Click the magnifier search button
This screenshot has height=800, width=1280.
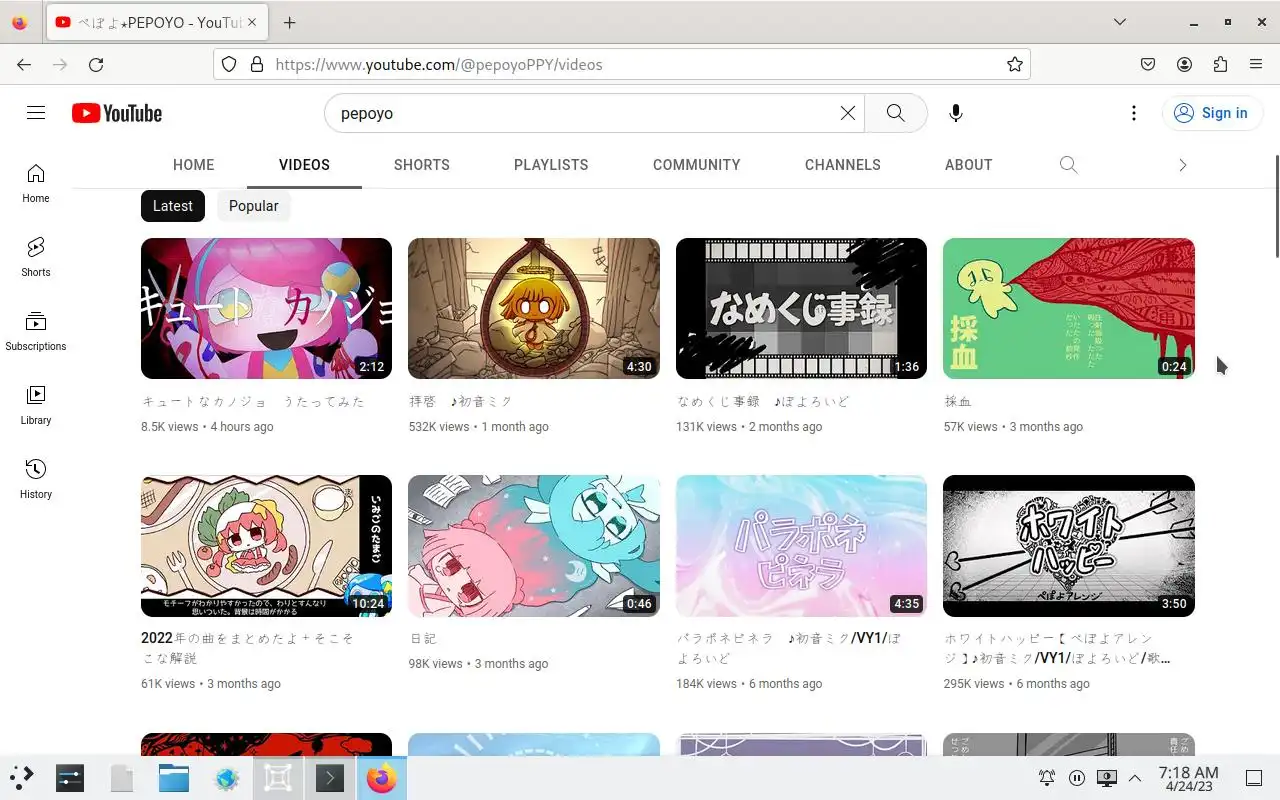[895, 113]
